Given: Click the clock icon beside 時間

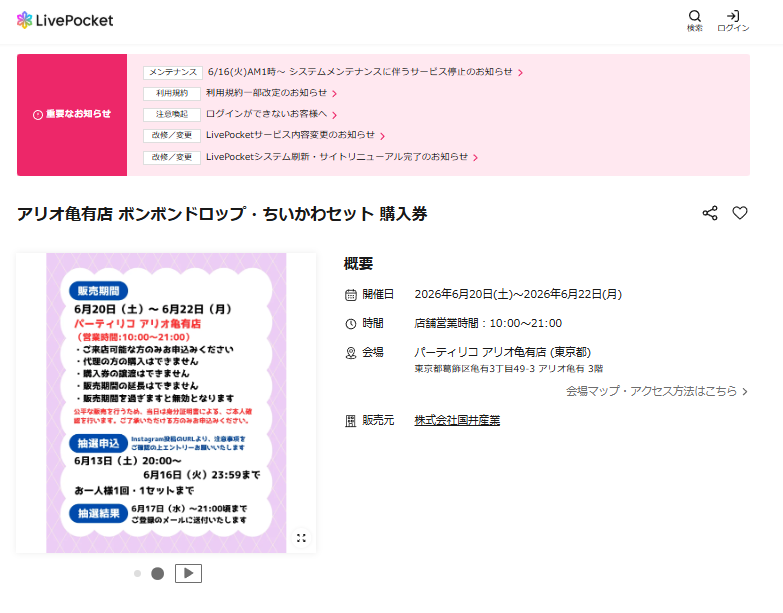Looking at the screenshot, I should click(x=351, y=324).
